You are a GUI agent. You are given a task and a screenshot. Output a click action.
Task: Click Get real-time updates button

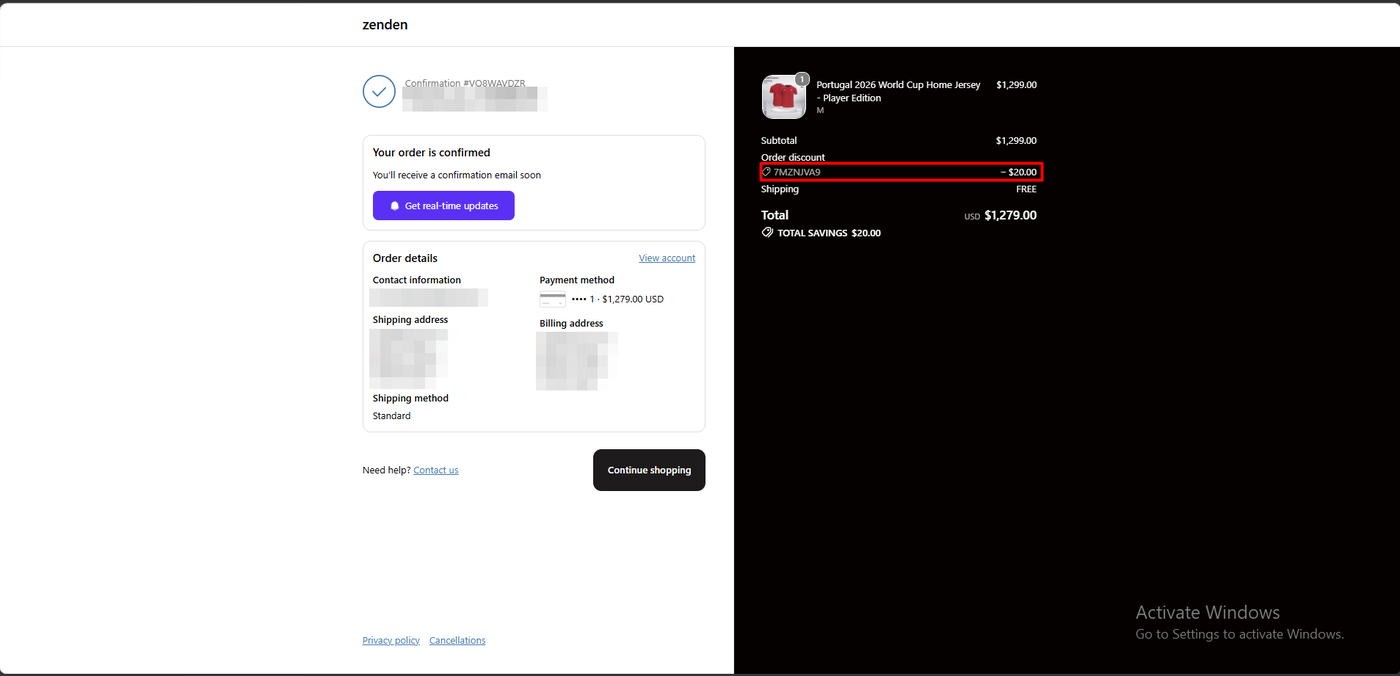pos(444,206)
